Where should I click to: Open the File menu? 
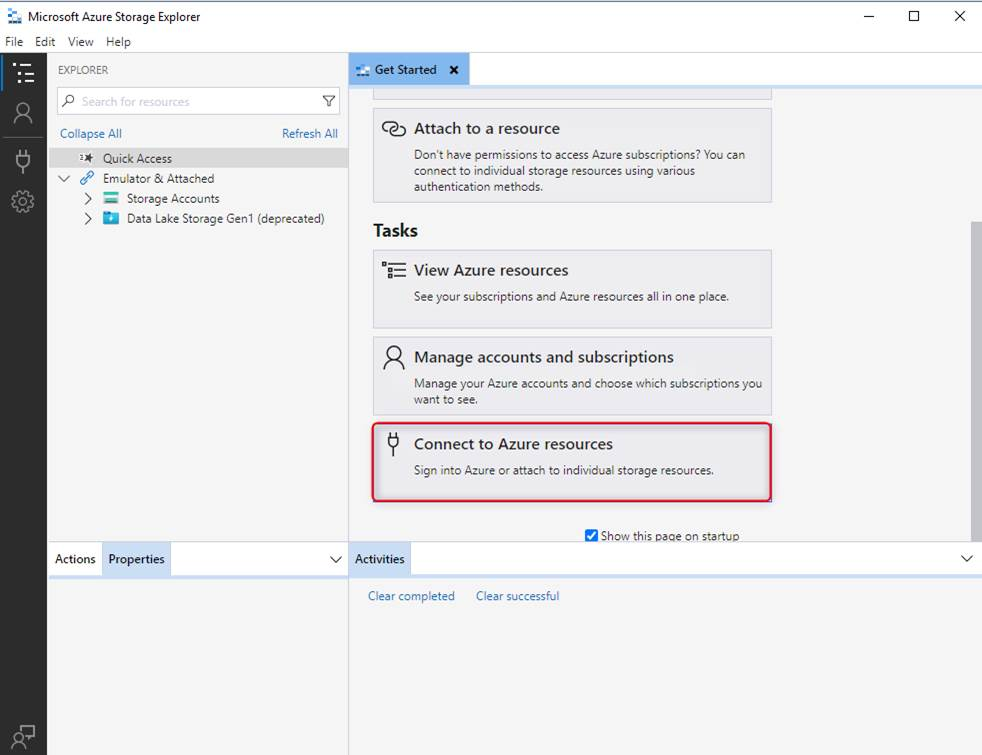click(14, 42)
